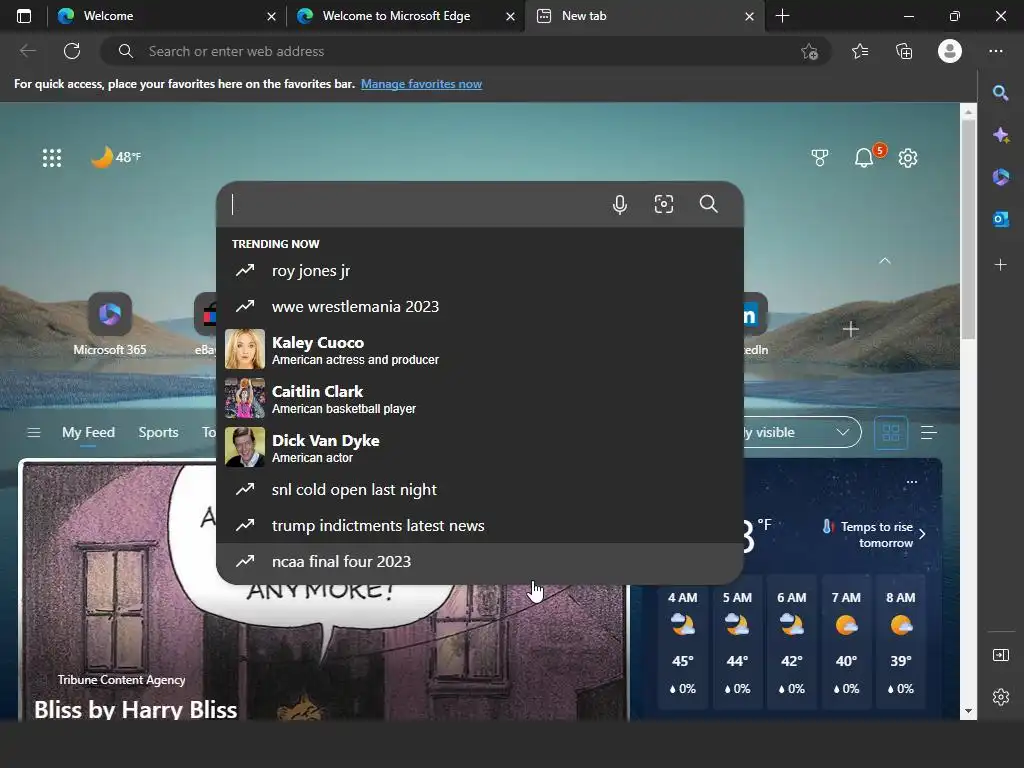Open sidebar settings gear at bottom

point(1000,697)
